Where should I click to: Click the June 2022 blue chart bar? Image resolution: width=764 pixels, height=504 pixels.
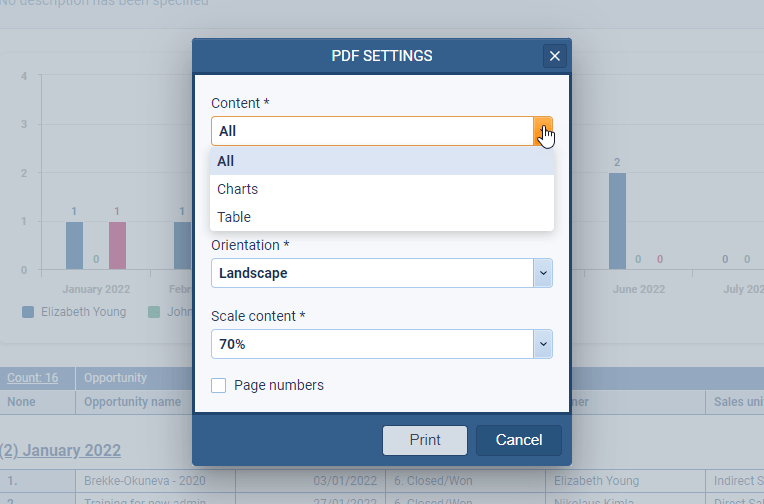pyautogui.click(x=617, y=221)
